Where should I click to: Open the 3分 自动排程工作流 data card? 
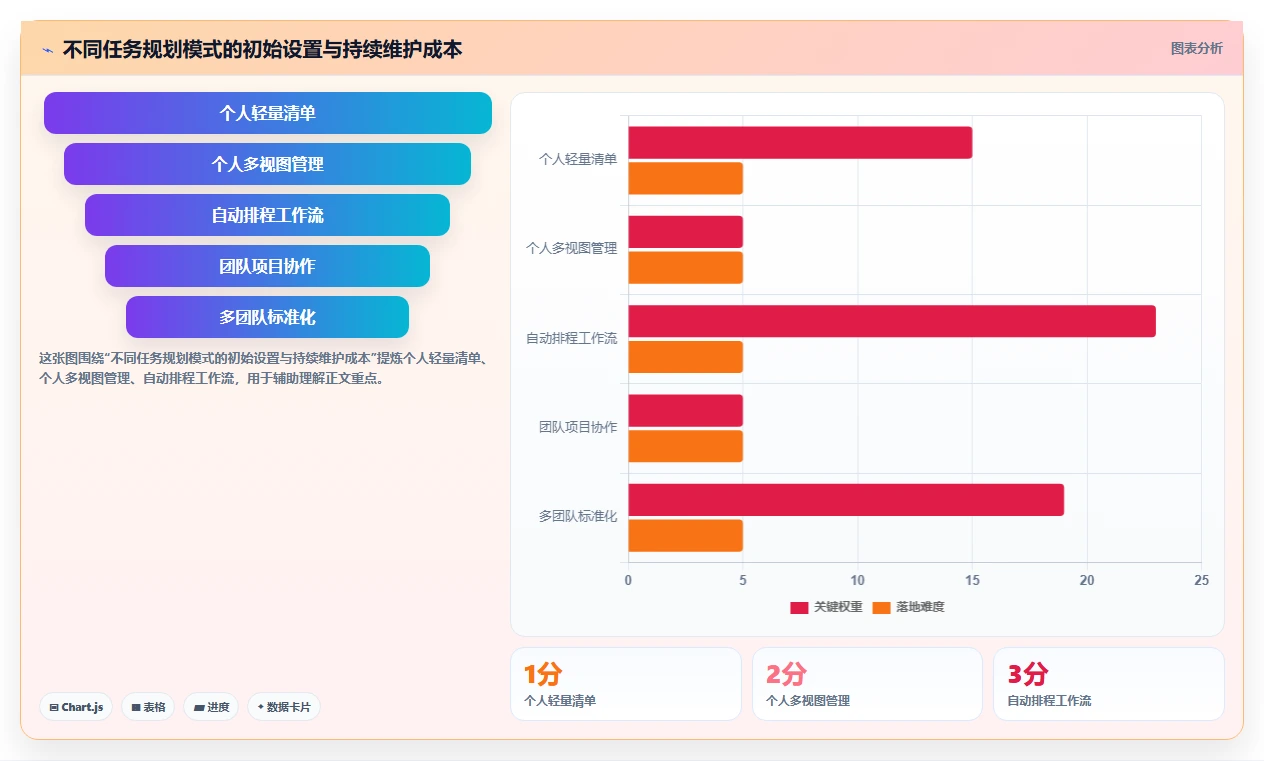point(1108,684)
